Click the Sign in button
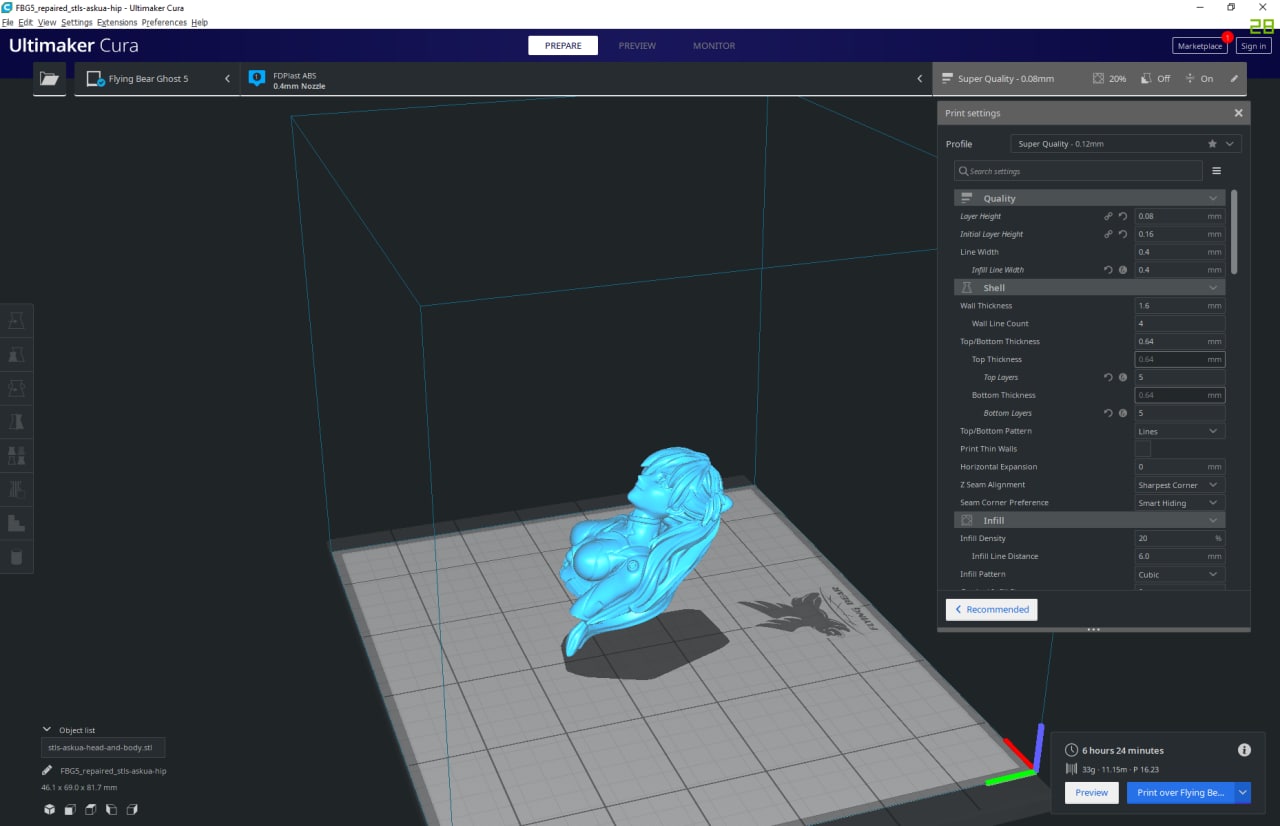The image size is (1280, 826). 1253,46
